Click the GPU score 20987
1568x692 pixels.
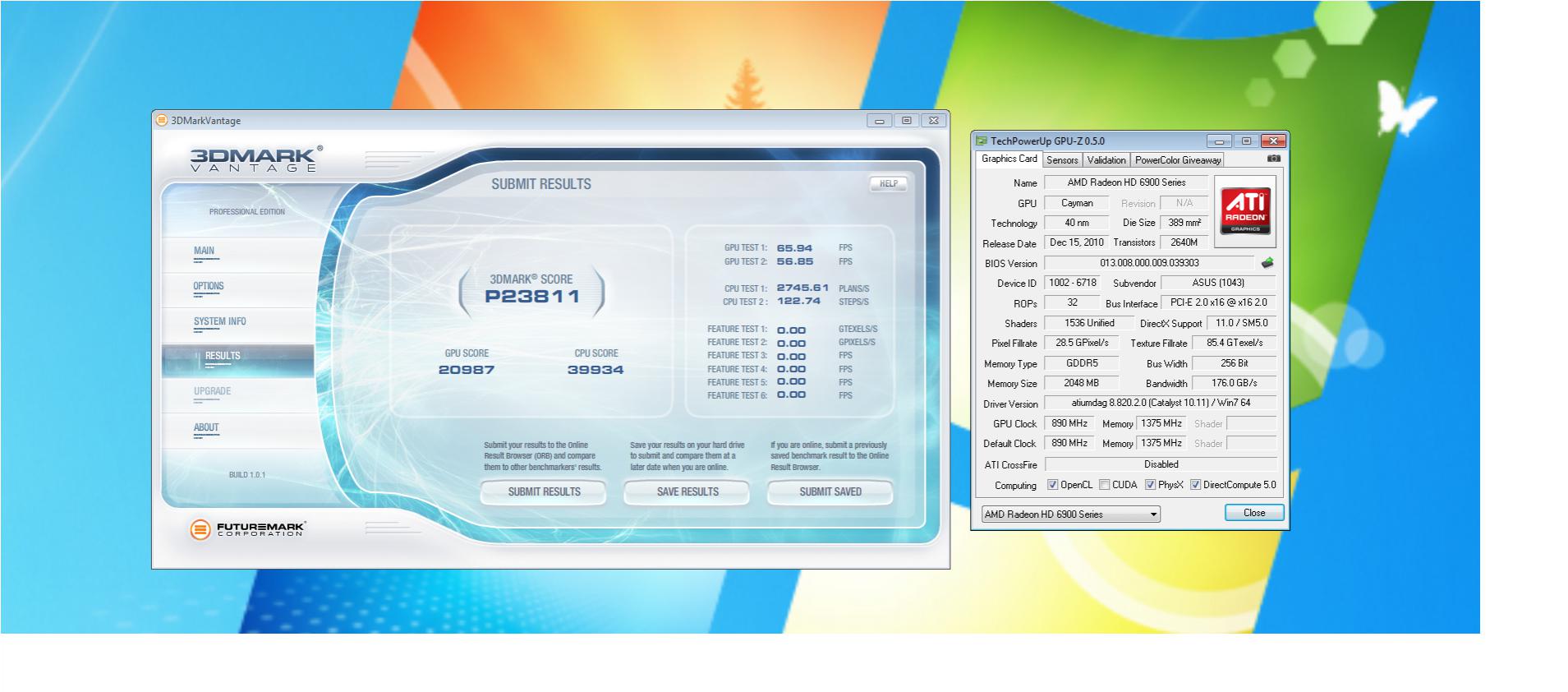pyautogui.click(x=467, y=370)
